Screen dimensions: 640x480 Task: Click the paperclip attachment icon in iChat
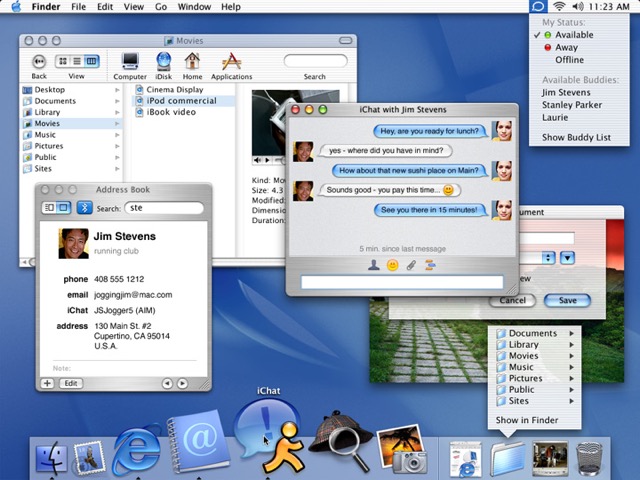point(411,265)
